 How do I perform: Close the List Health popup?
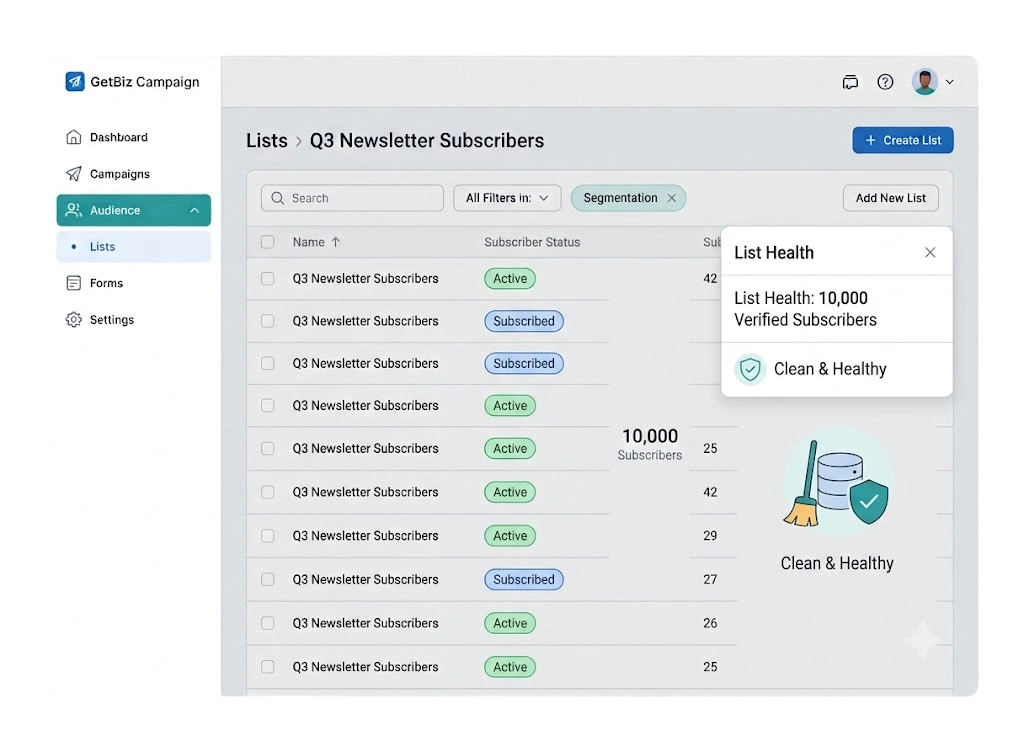[930, 253]
